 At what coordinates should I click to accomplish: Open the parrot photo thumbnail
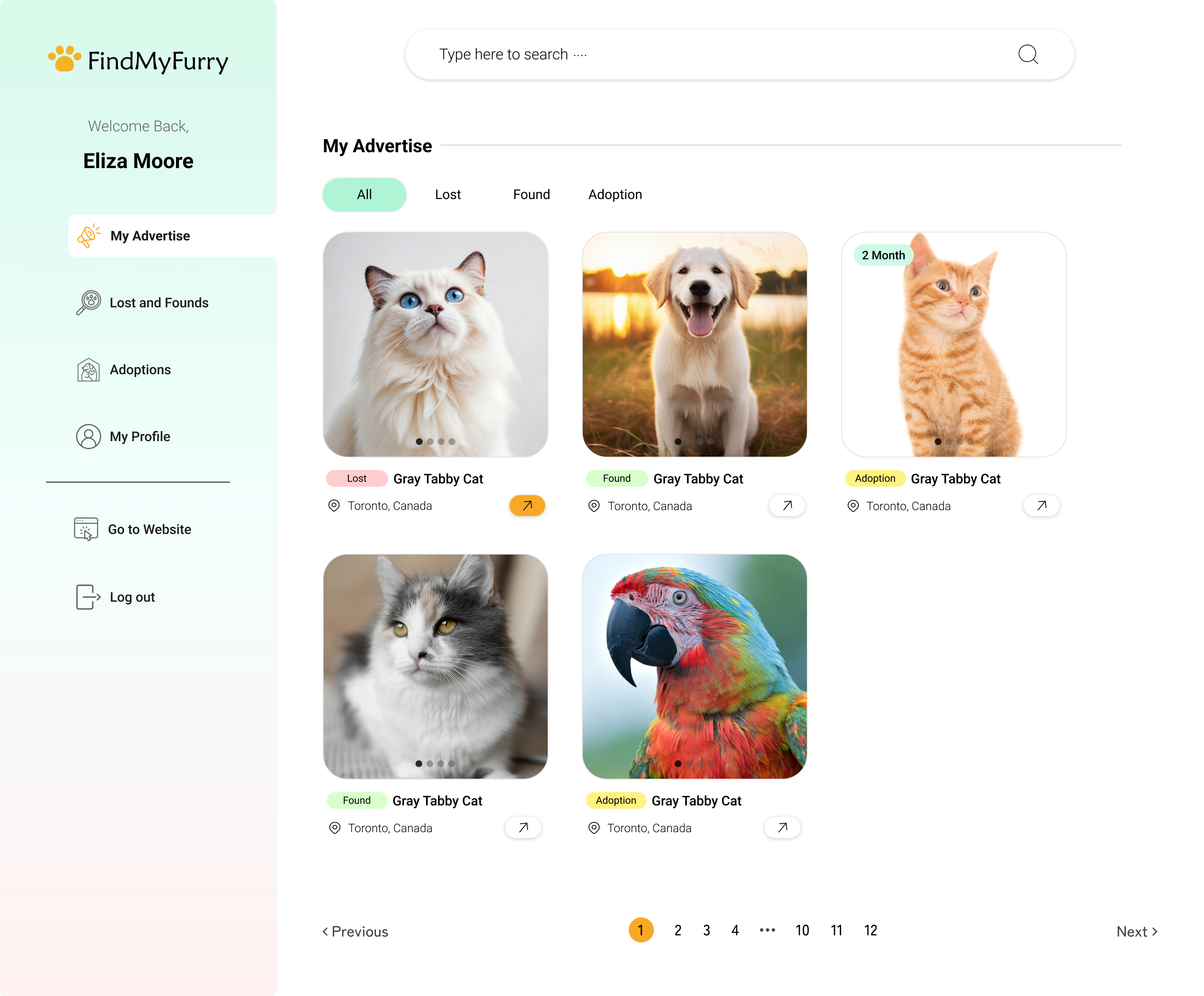click(694, 665)
